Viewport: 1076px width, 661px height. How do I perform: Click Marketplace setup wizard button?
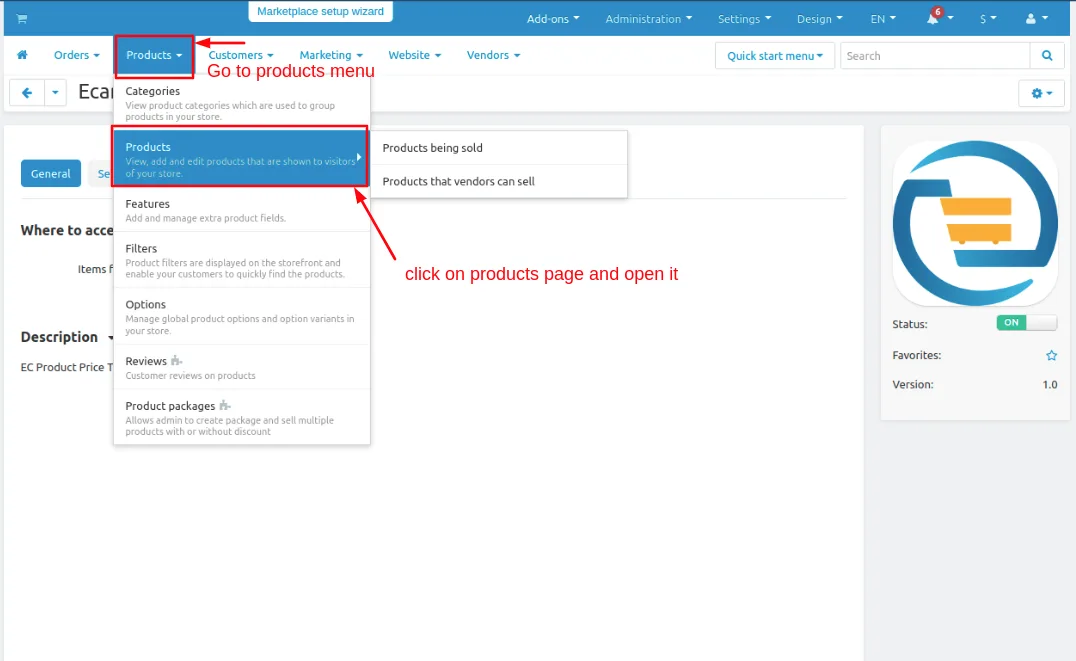[320, 11]
